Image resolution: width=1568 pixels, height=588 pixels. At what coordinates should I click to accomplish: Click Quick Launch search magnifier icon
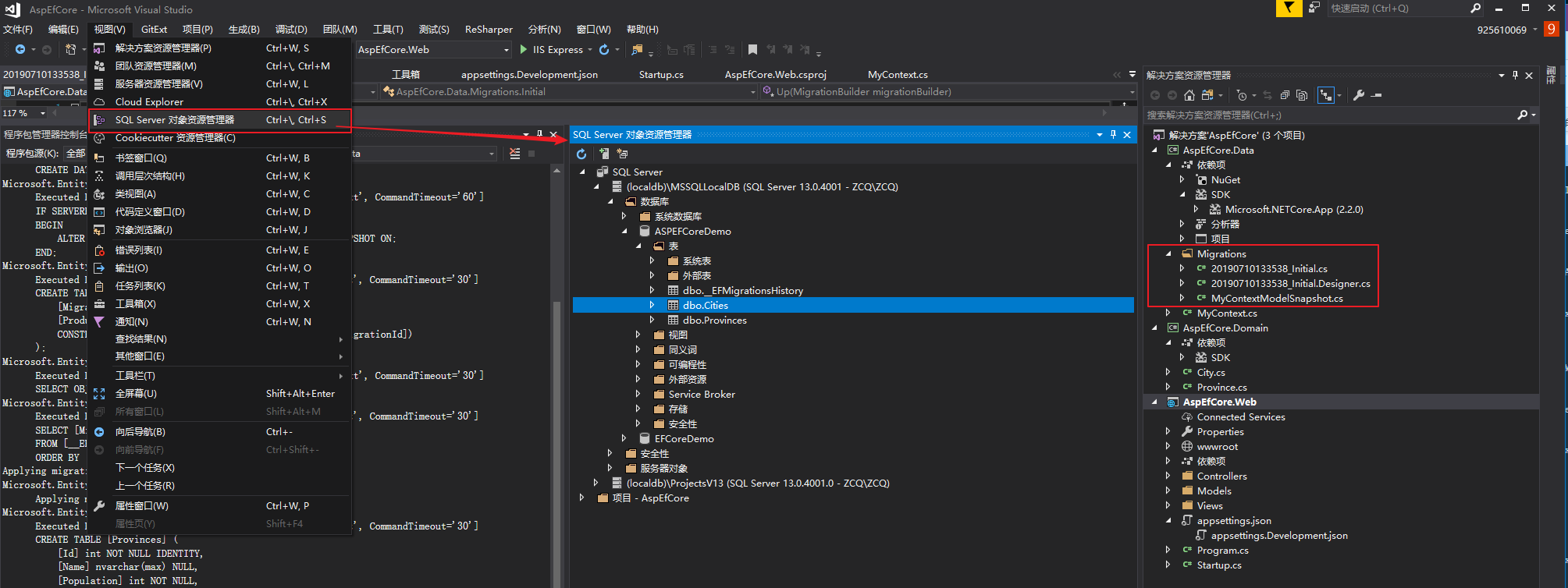point(1475,8)
